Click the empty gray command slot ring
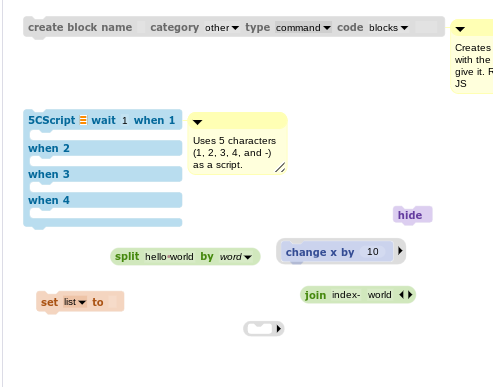The width and height of the screenshot is (493, 387). tap(260, 329)
